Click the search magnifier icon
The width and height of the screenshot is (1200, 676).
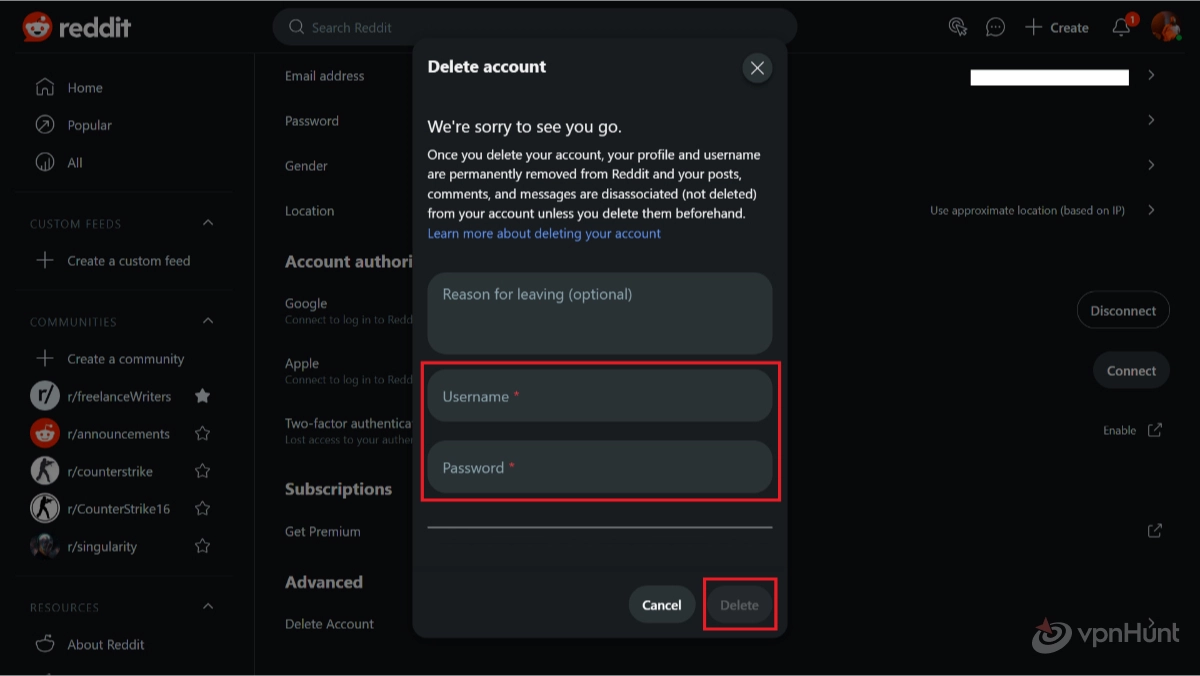click(x=296, y=27)
